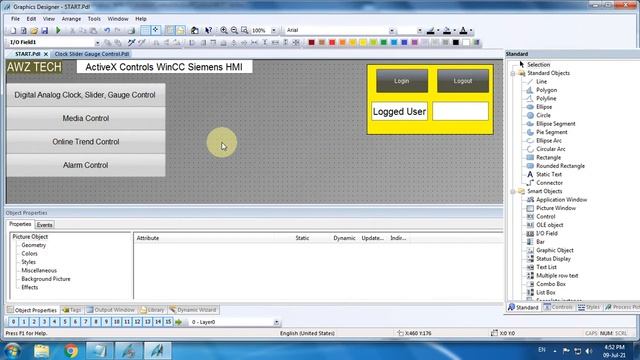640x360 pixels.
Task: Click the eyedropper copy properties icon
Action: [131, 42]
